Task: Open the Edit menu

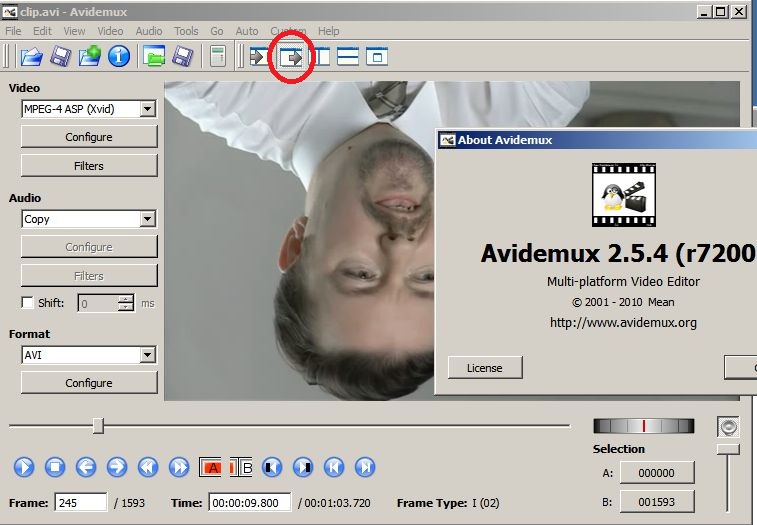Action: [x=42, y=31]
